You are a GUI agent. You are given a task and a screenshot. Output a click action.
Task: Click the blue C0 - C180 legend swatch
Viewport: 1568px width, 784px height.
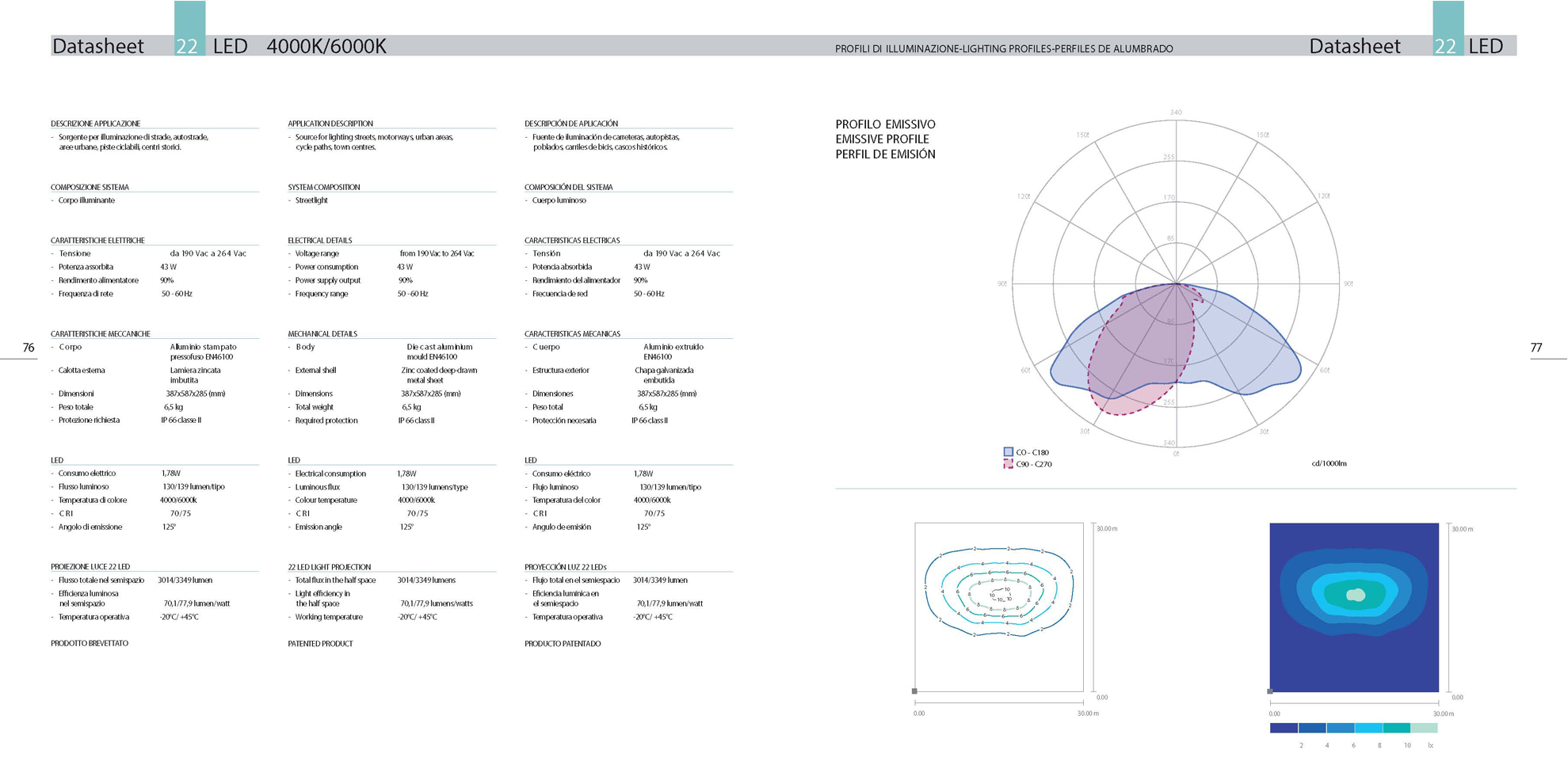tap(1008, 452)
